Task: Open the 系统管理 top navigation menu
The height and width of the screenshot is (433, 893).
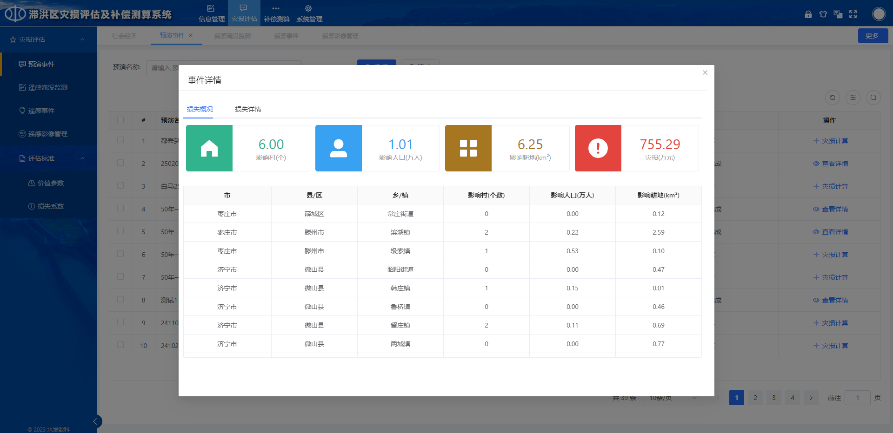Action: coord(307,14)
